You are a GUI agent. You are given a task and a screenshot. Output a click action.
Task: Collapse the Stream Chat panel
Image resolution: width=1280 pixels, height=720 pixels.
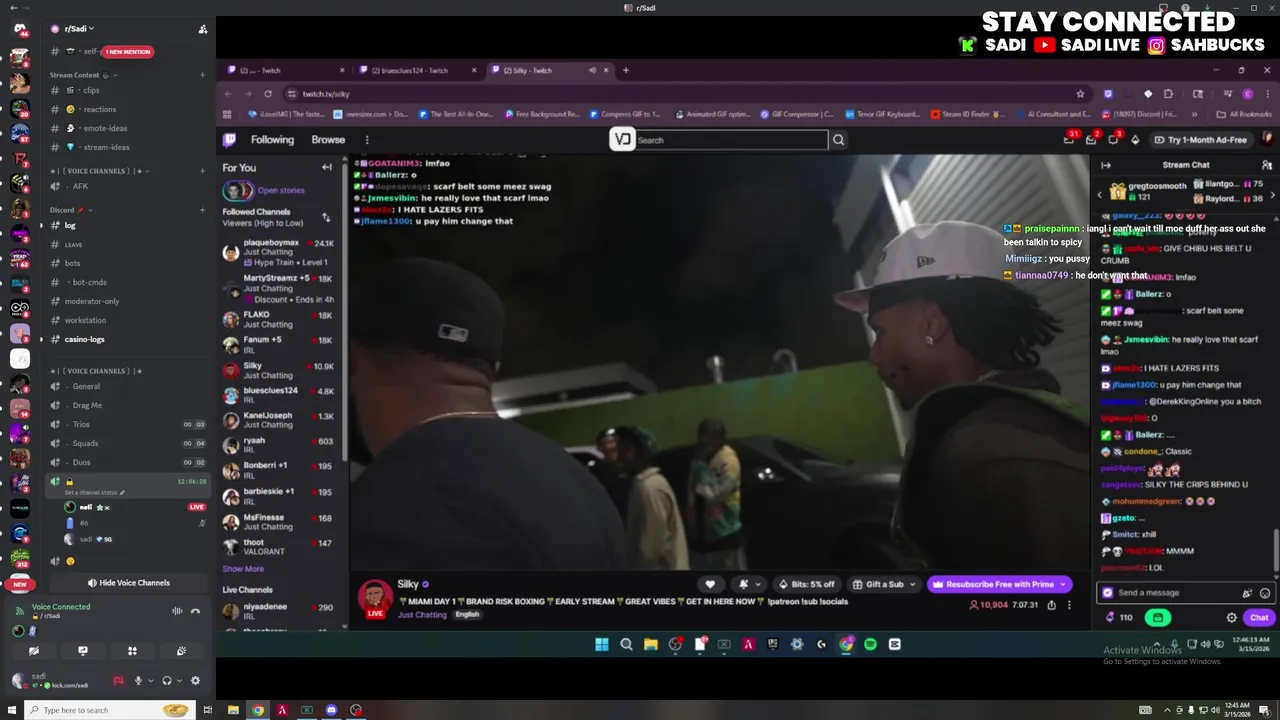point(1105,165)
